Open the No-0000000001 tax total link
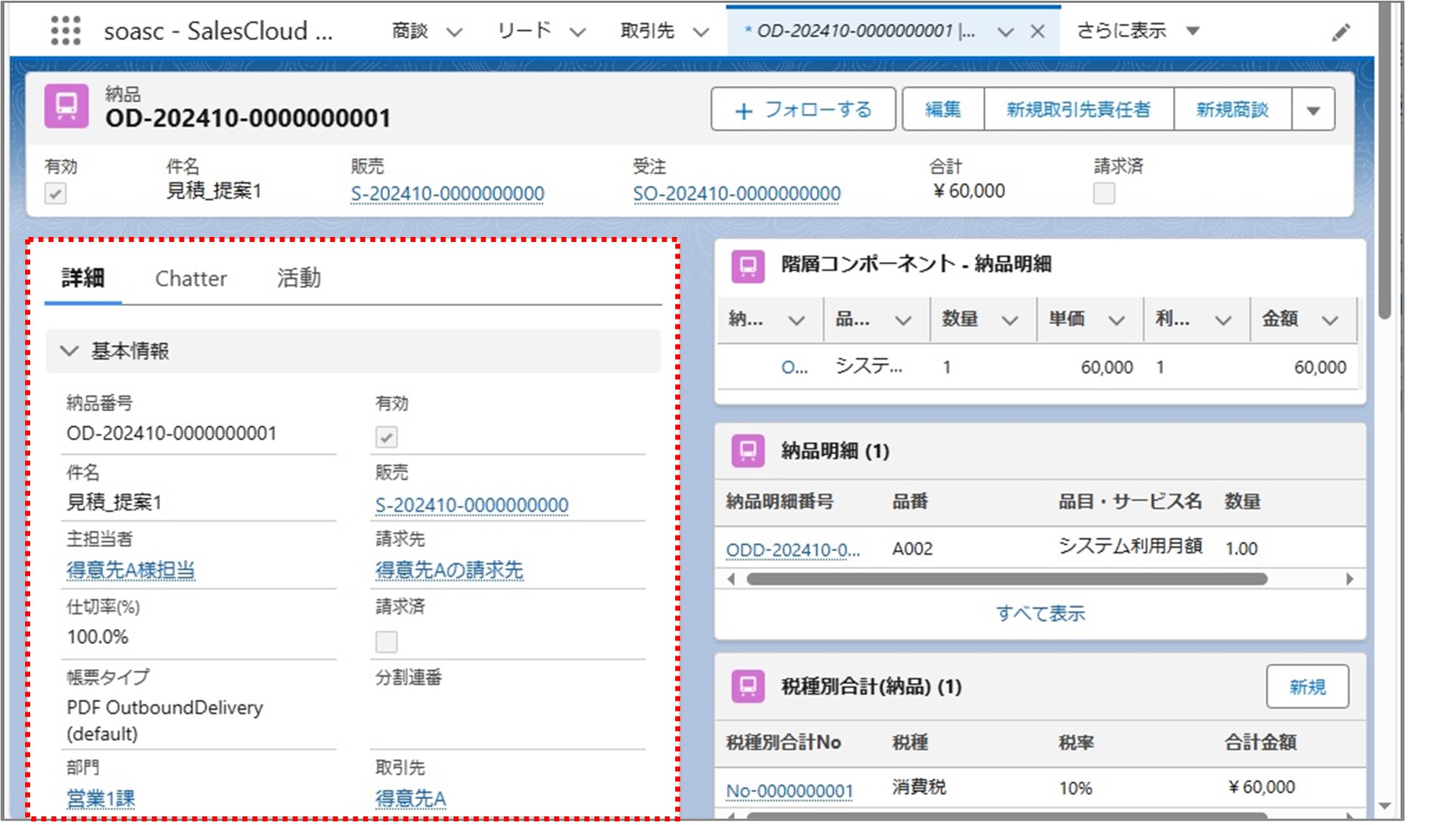This screenshot has width=1456, height=825. 789,791
